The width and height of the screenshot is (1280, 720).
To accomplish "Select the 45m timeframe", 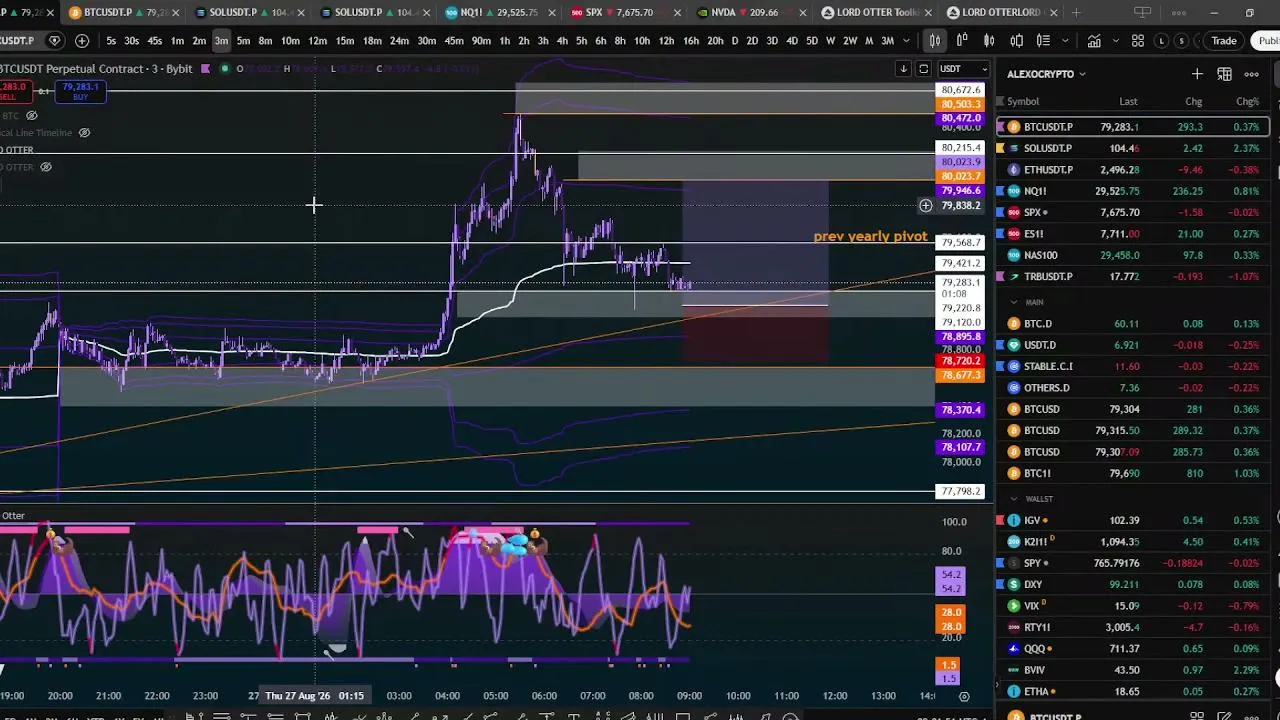I will [x=454, y=41].
